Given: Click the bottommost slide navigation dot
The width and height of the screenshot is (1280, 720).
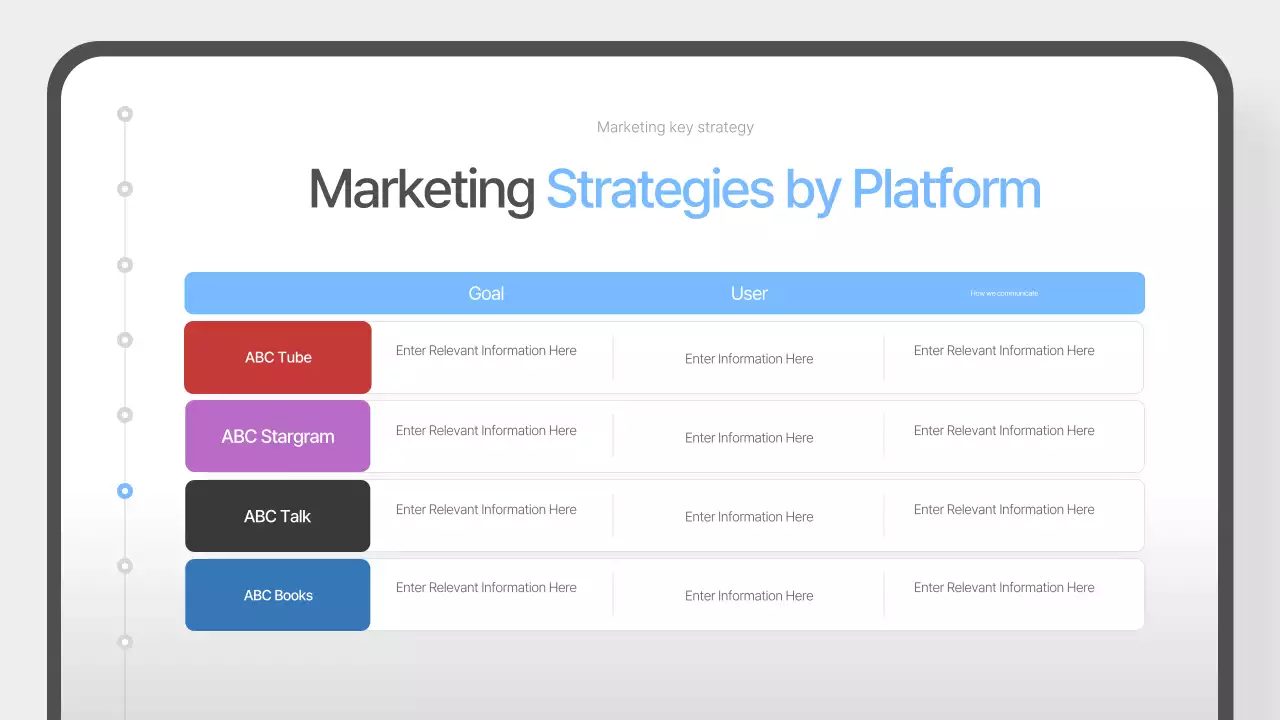Looking at the screenshot, I should [125, 641].
